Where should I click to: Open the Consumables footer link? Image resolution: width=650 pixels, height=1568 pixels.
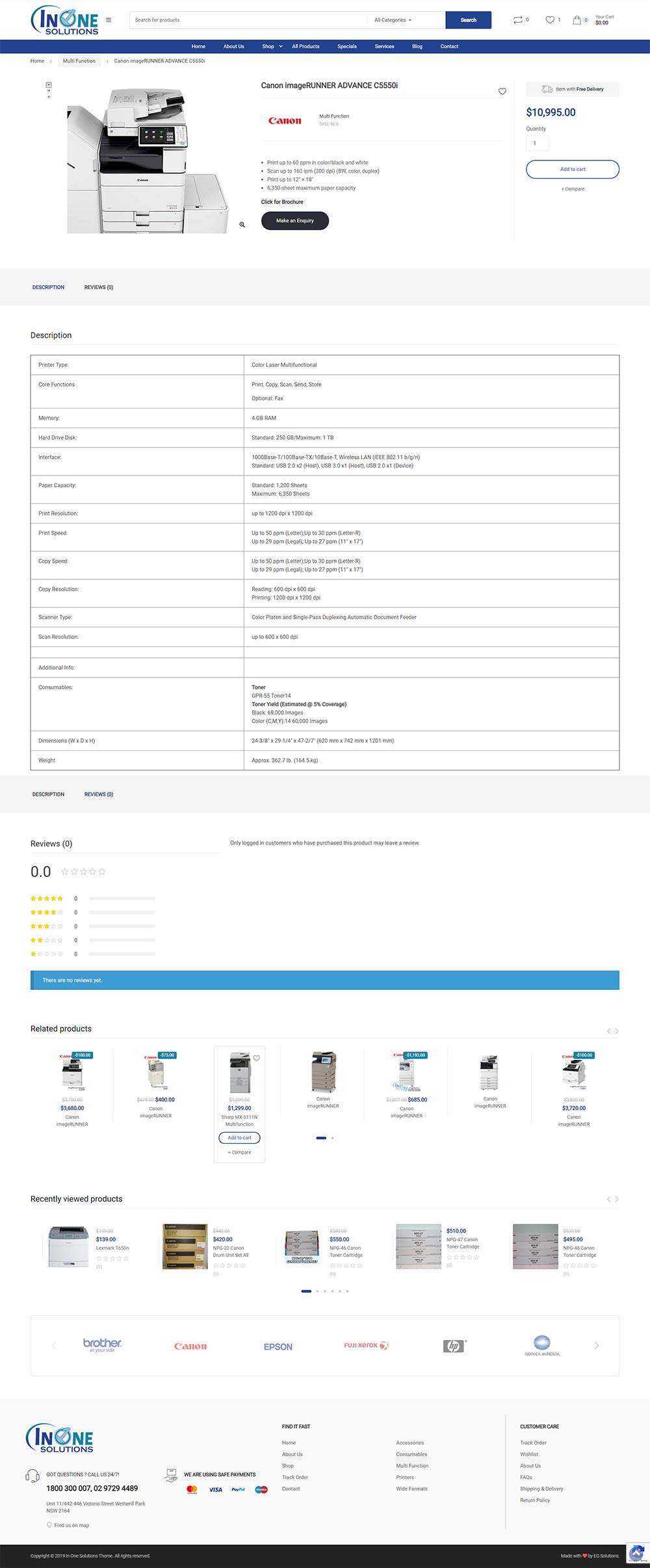[411, 1454]
